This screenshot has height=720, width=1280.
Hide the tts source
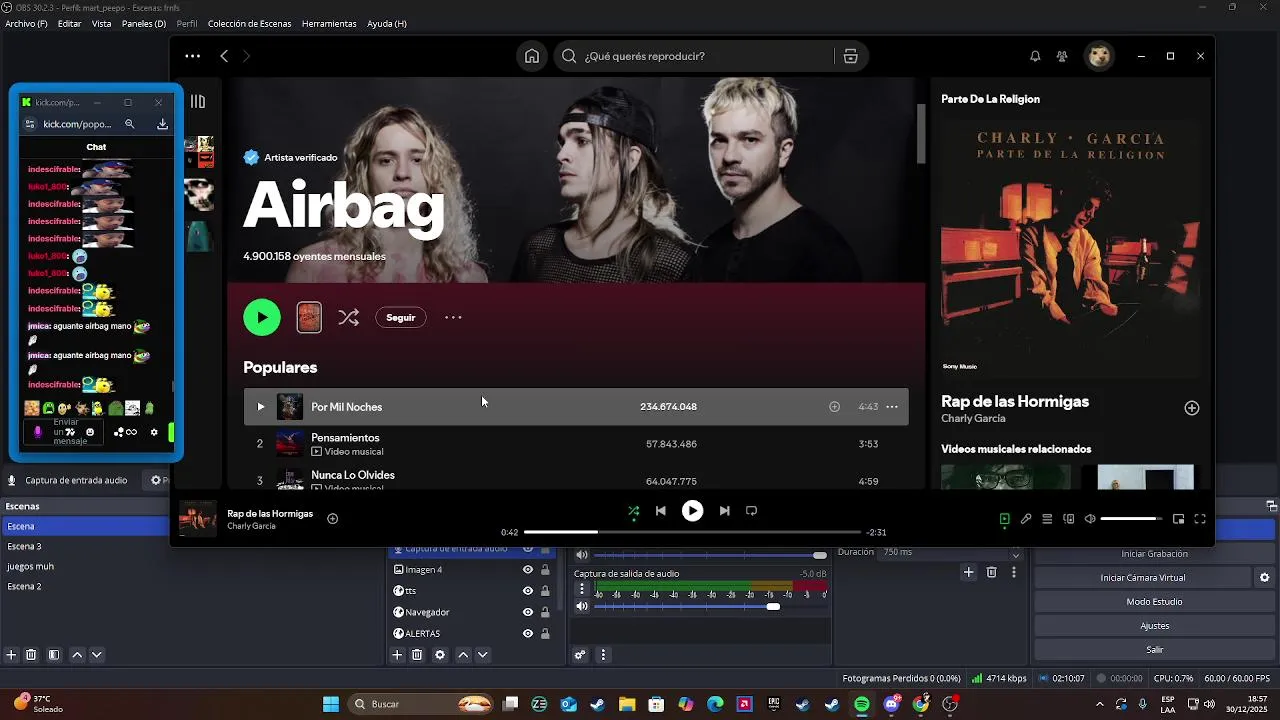tap(528, 591)
